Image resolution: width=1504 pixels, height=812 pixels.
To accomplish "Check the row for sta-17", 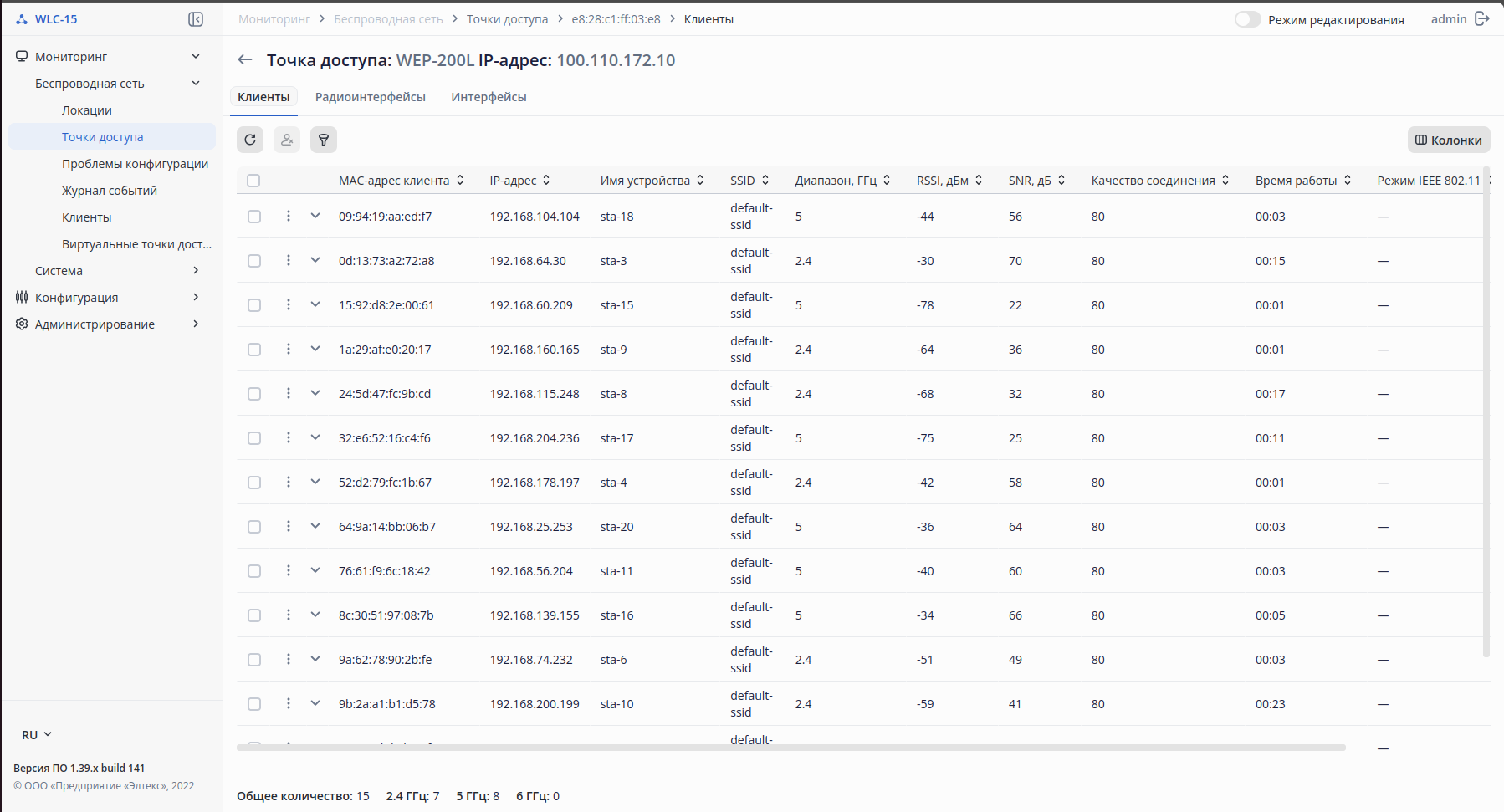I will click(x=254, y=438).
